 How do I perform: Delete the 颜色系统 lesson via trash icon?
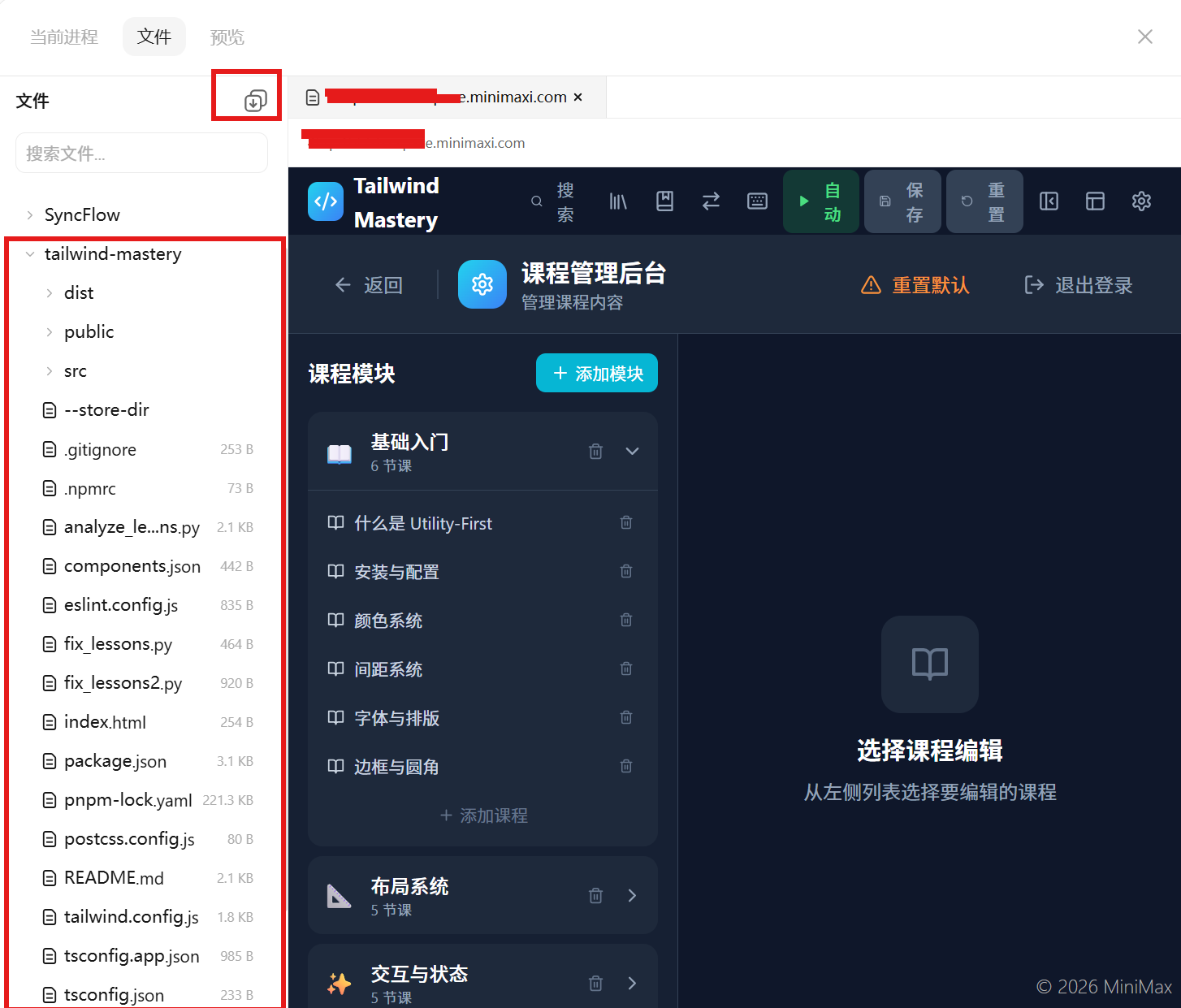pos(625,620)
